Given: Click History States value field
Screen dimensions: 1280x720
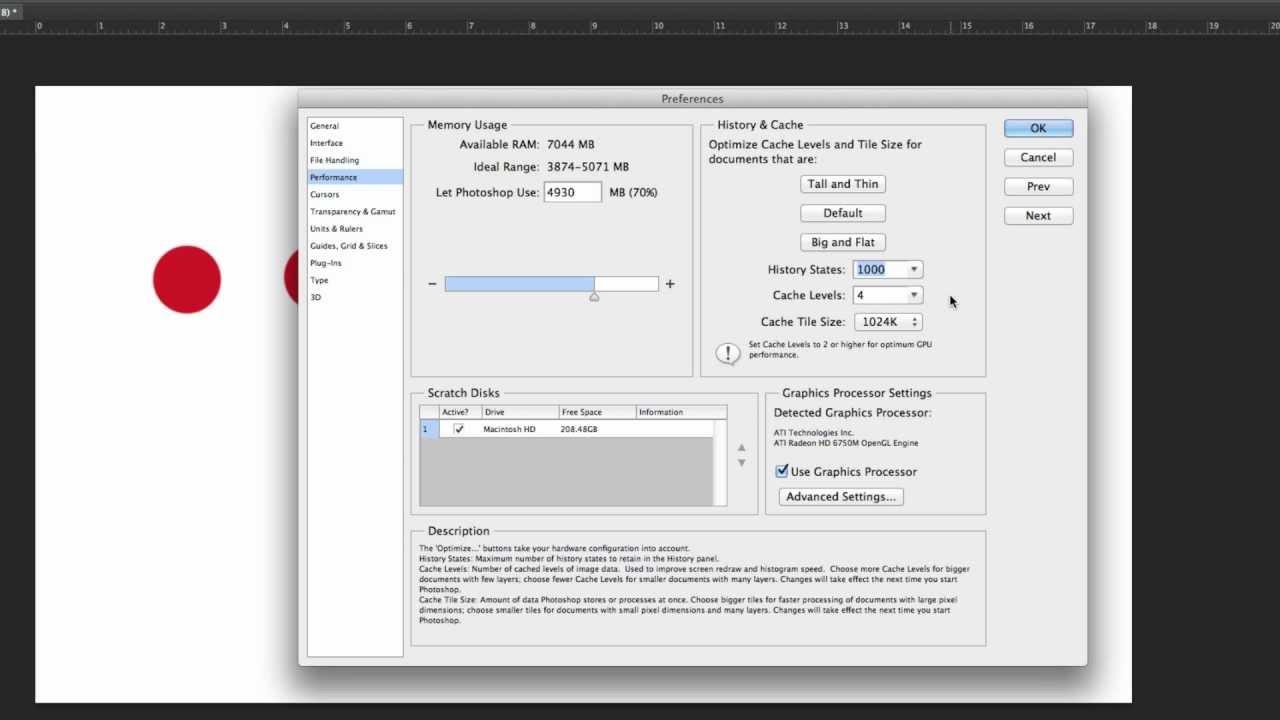Looking at the screenshot, I should tap(879, 270).
